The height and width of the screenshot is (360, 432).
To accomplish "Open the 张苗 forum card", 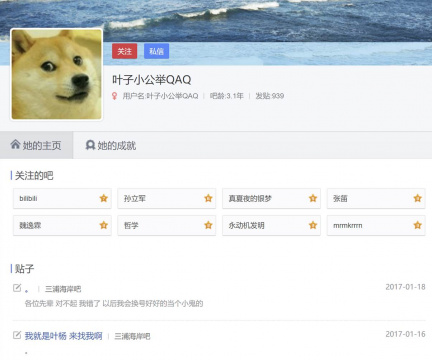I will pos(376,198).
